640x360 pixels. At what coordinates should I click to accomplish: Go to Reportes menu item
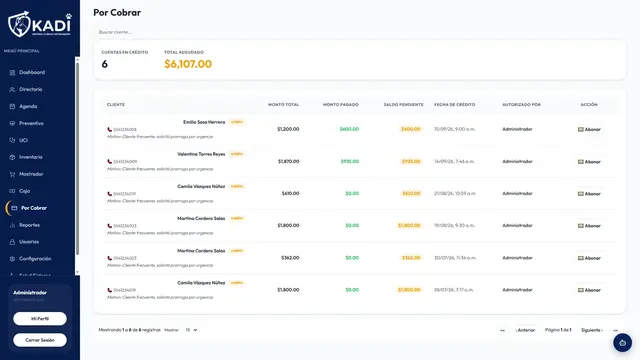point(29,225)
